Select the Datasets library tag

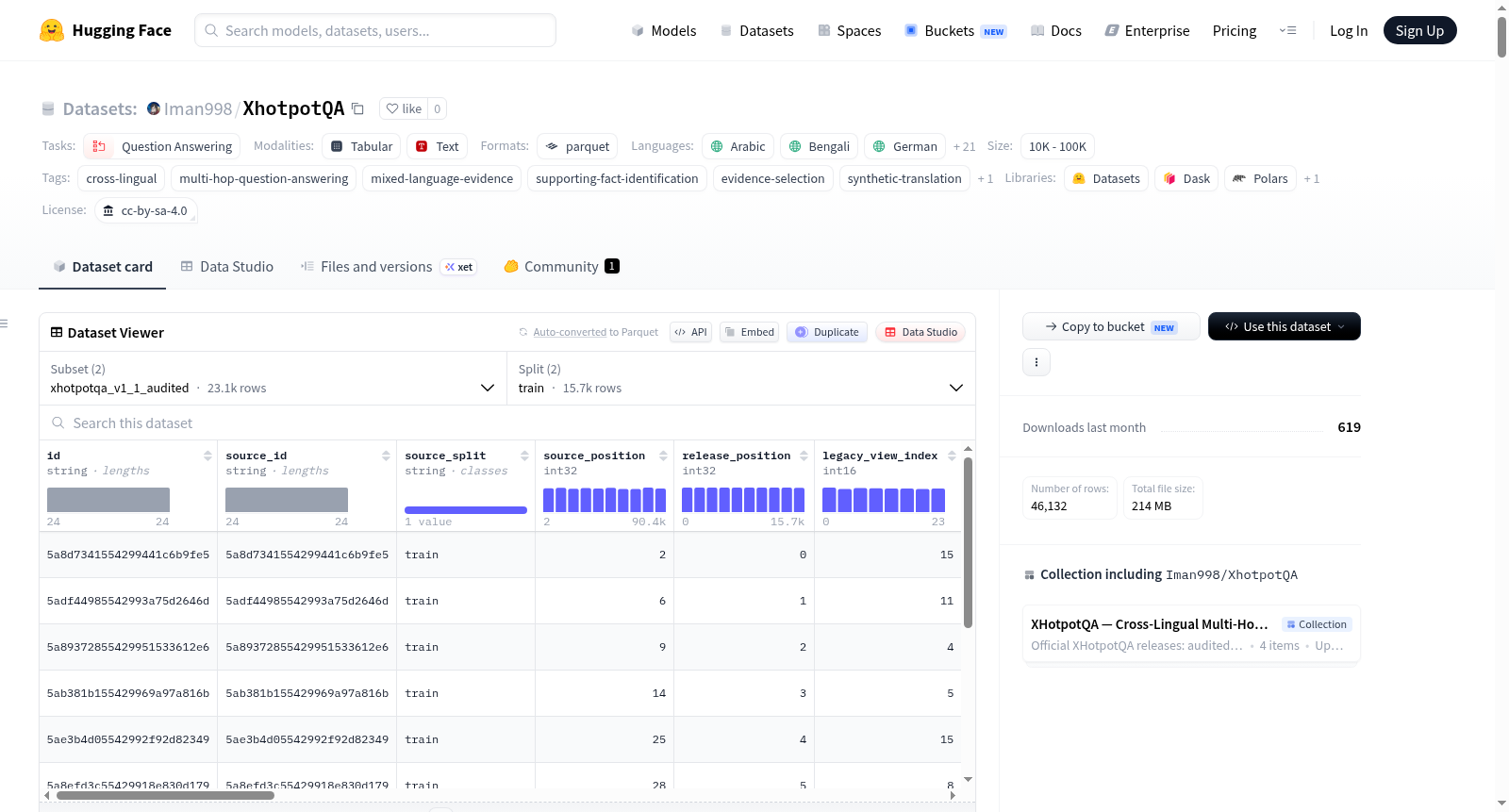[x=1106, y=178]
